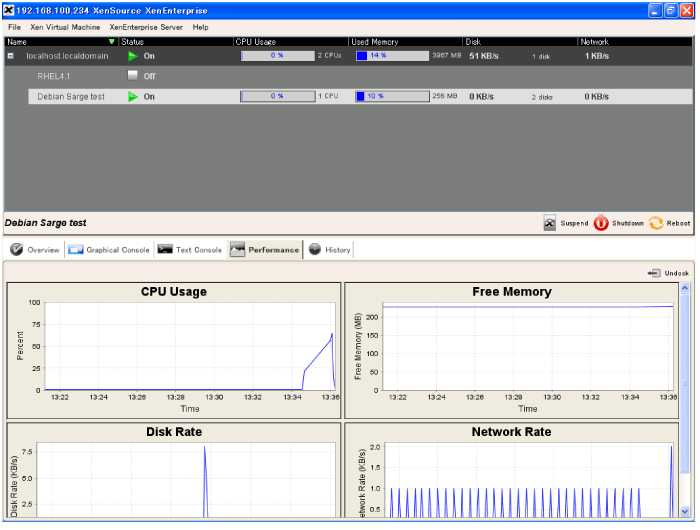Click the Network column header
The image size is (700, 530).
tap(635, 42)
